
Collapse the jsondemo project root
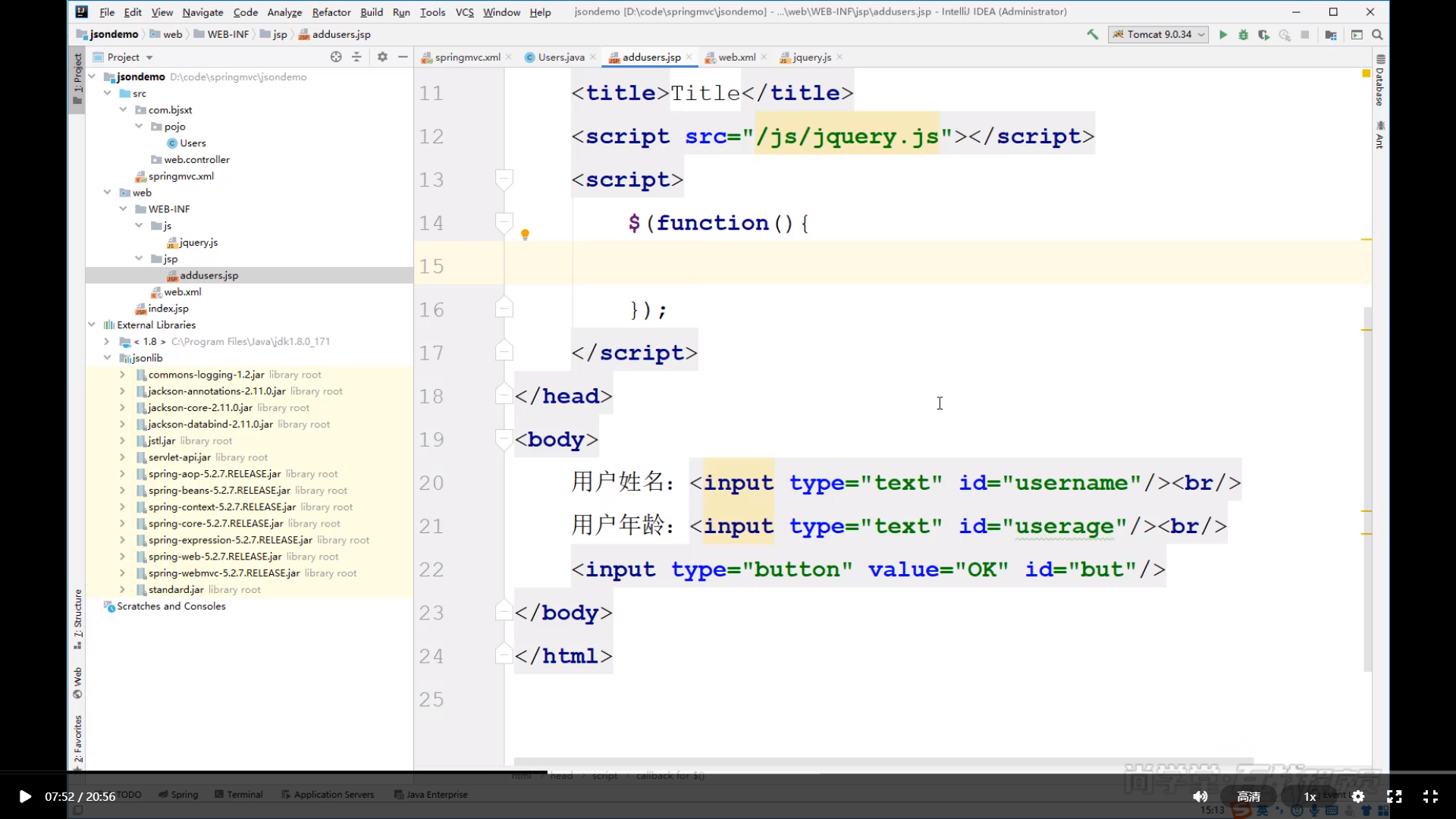coord(92,77)
